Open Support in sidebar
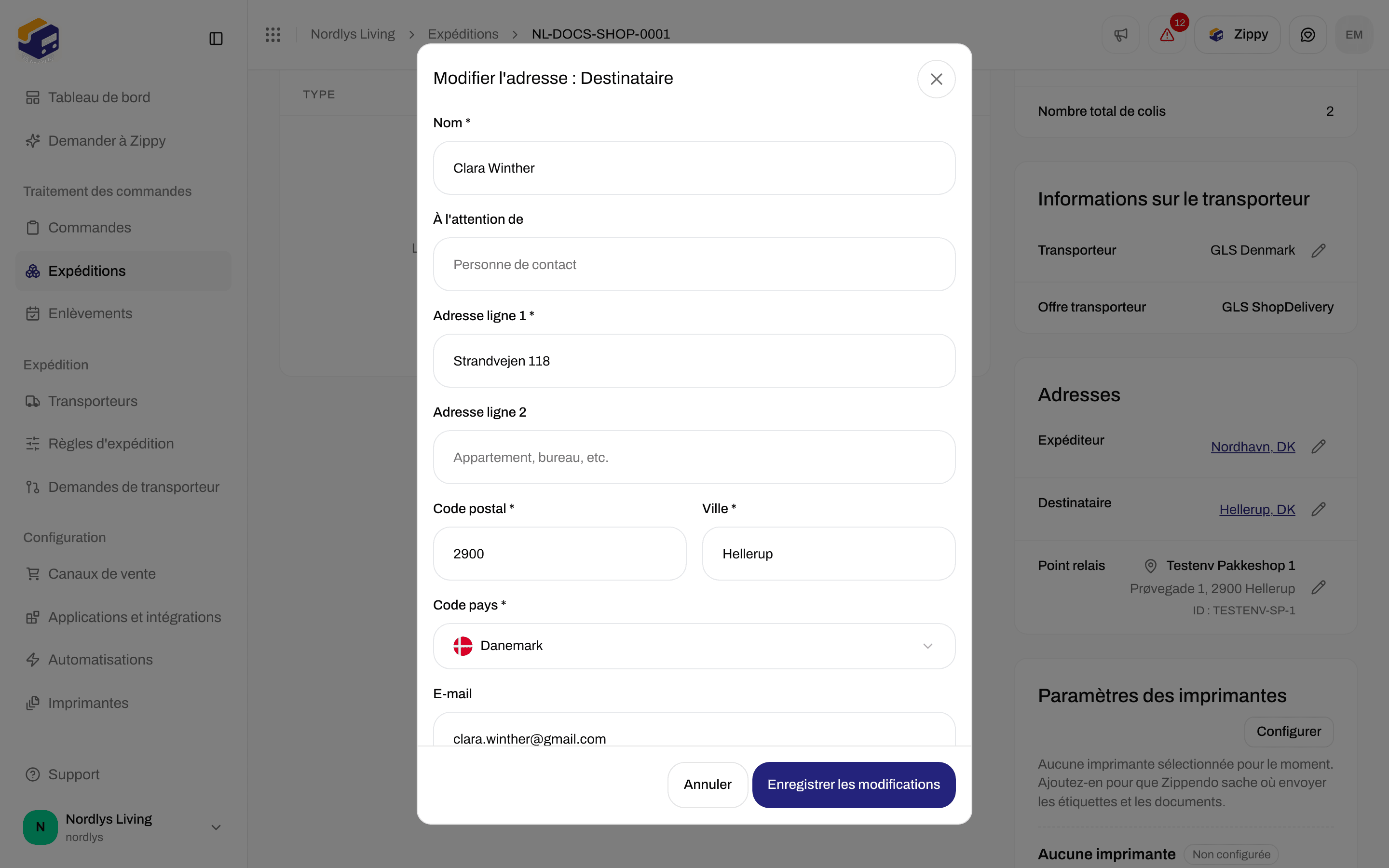The width and height of the screenshot is (1389, 868). (x=123, y=774)
